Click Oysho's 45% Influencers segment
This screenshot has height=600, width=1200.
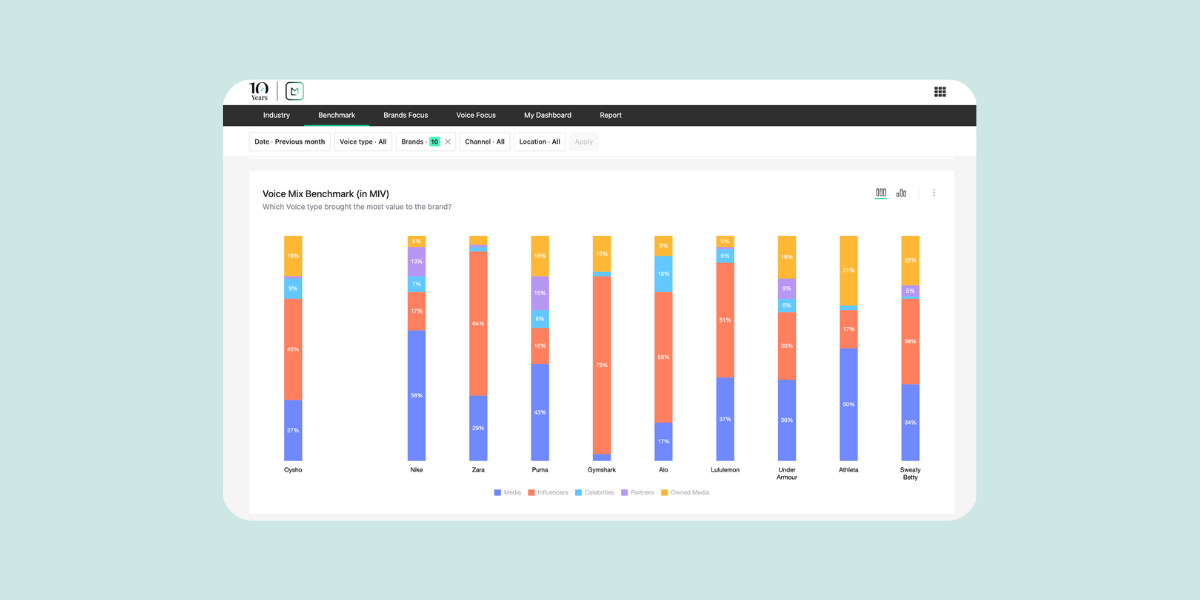pos(293,350)
